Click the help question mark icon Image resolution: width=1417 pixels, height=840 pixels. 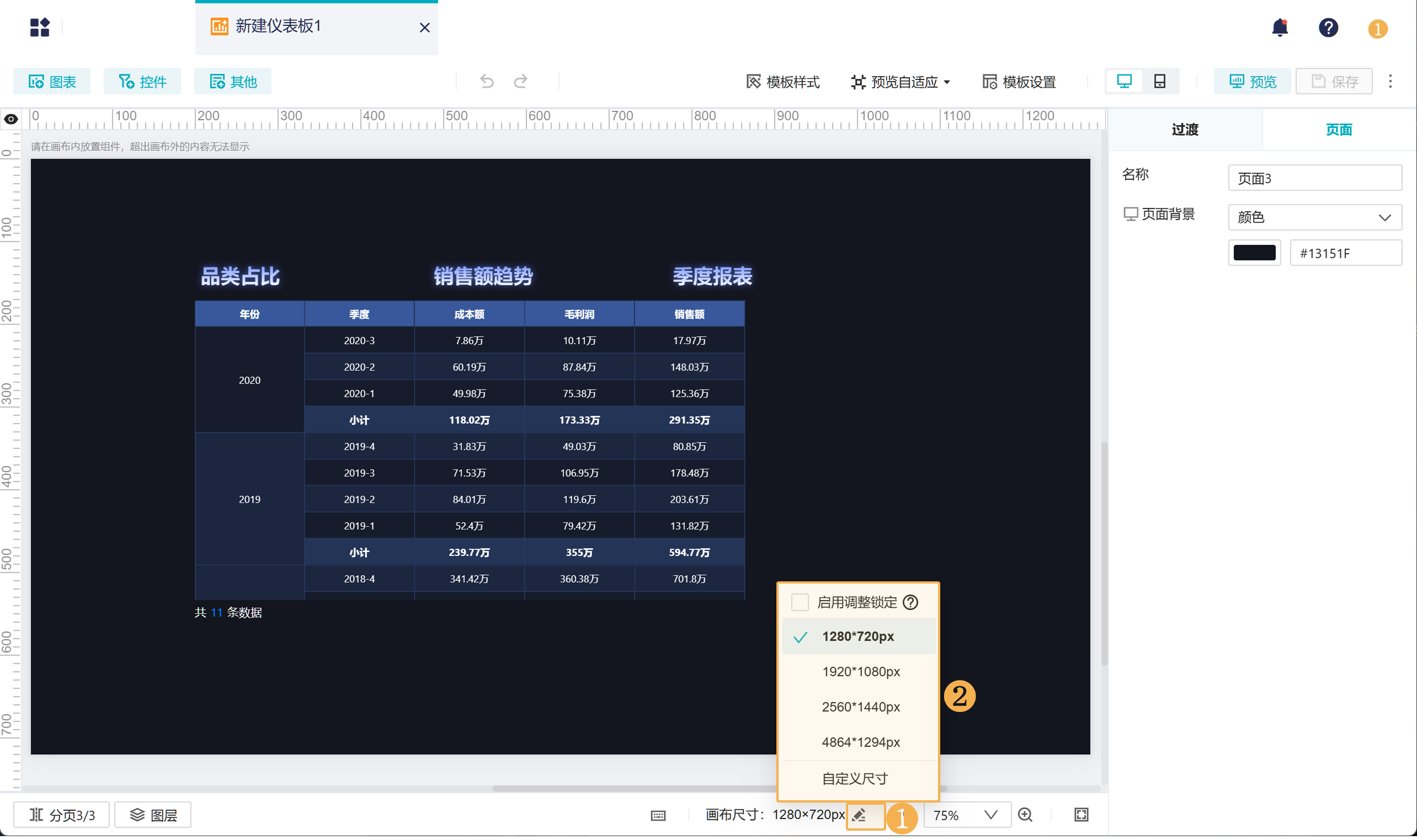coord(1328,27)
